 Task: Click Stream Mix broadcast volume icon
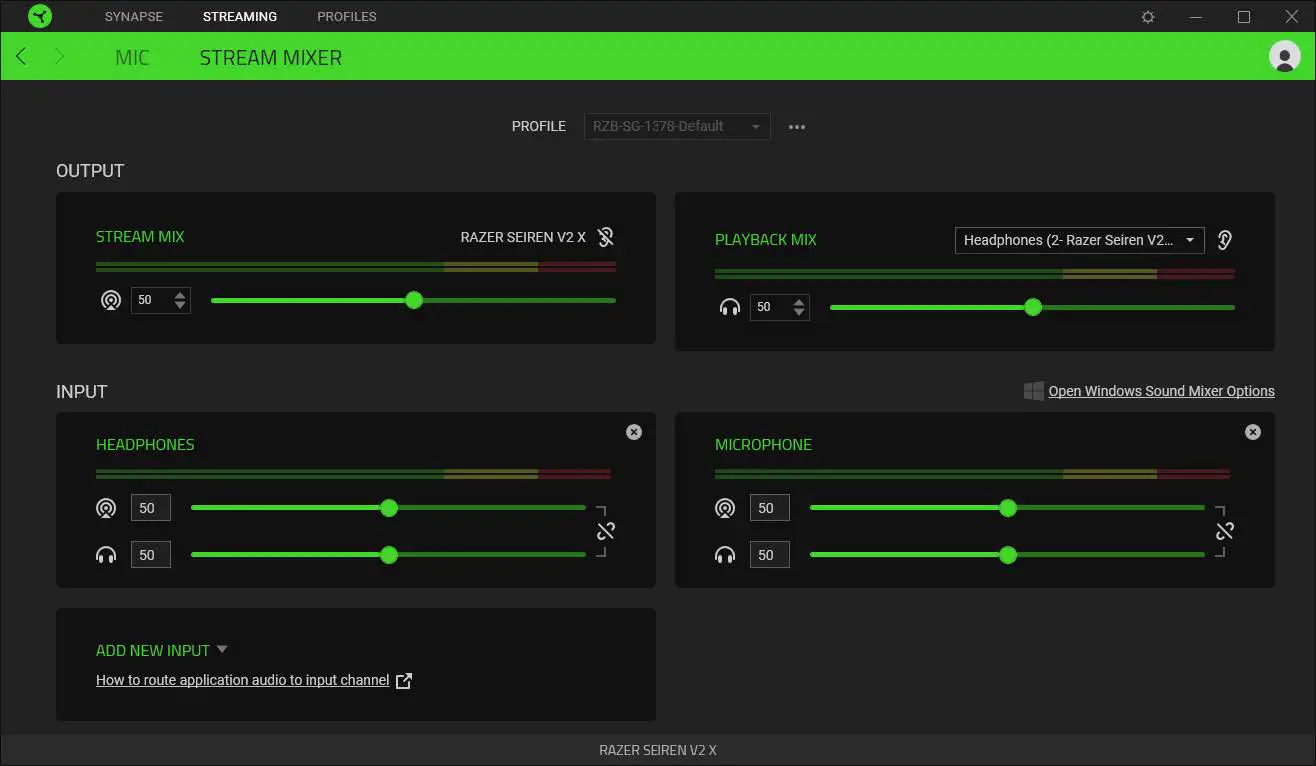(x=111, y=300)
